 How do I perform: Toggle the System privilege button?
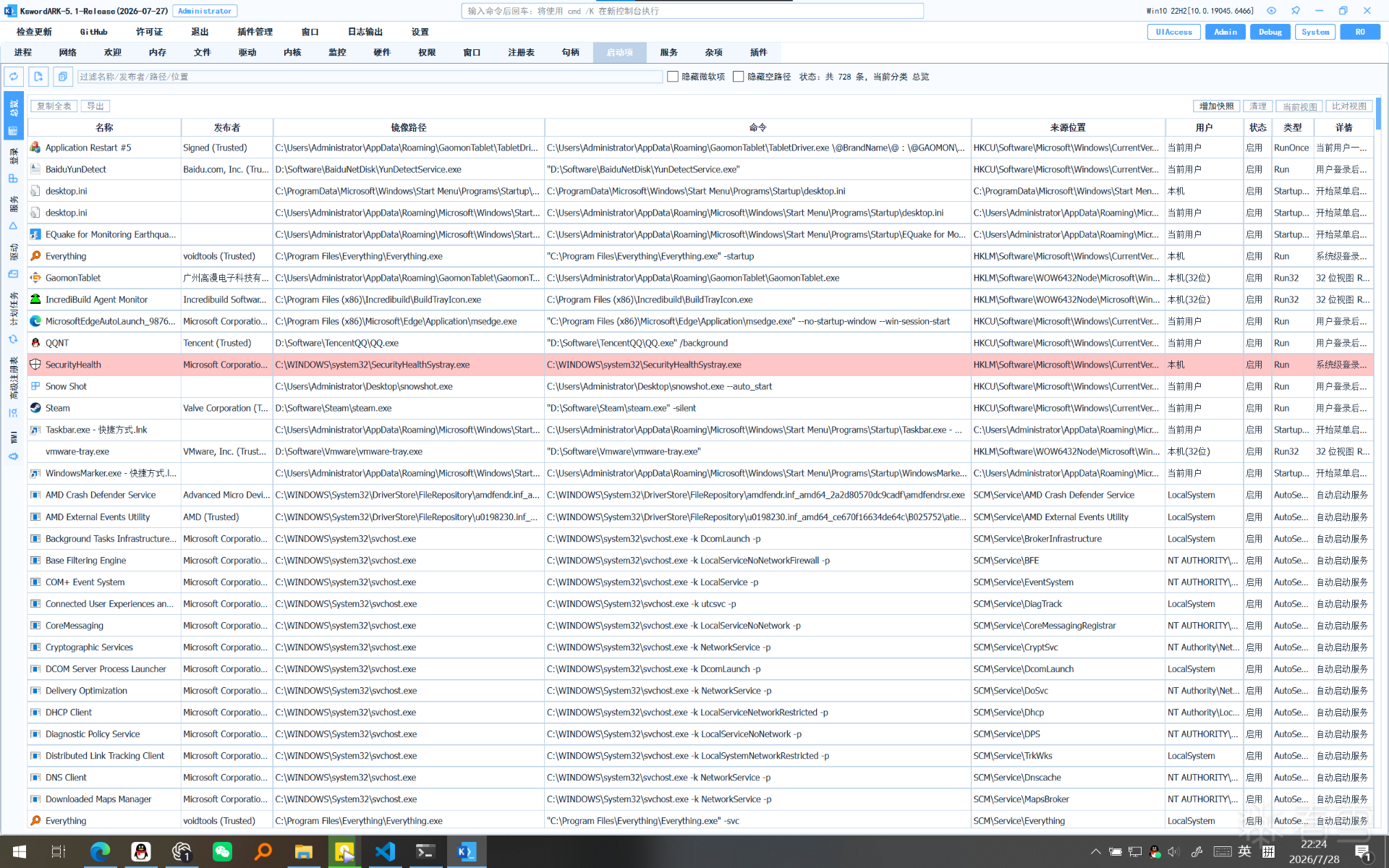(x=1315, y=32)
